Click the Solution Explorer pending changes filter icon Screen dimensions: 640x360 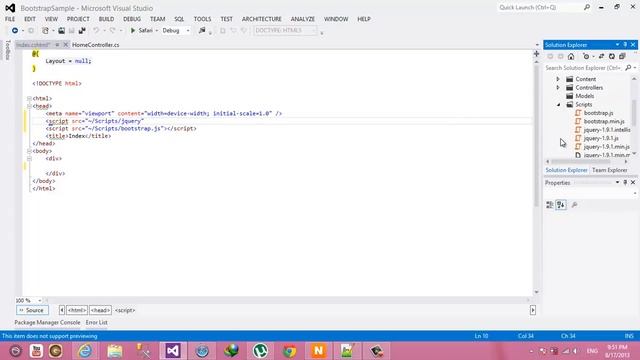pos(586,56)
